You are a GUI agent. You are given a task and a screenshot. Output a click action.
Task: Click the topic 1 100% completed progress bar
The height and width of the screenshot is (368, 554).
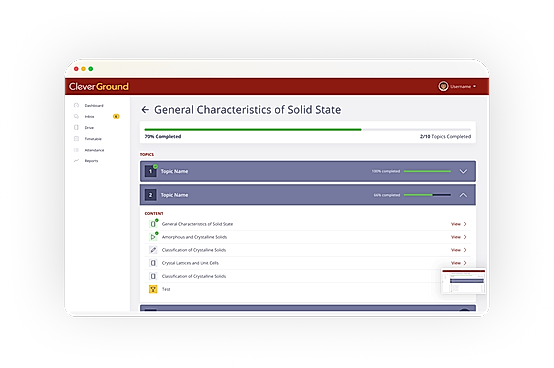(427, 171)
